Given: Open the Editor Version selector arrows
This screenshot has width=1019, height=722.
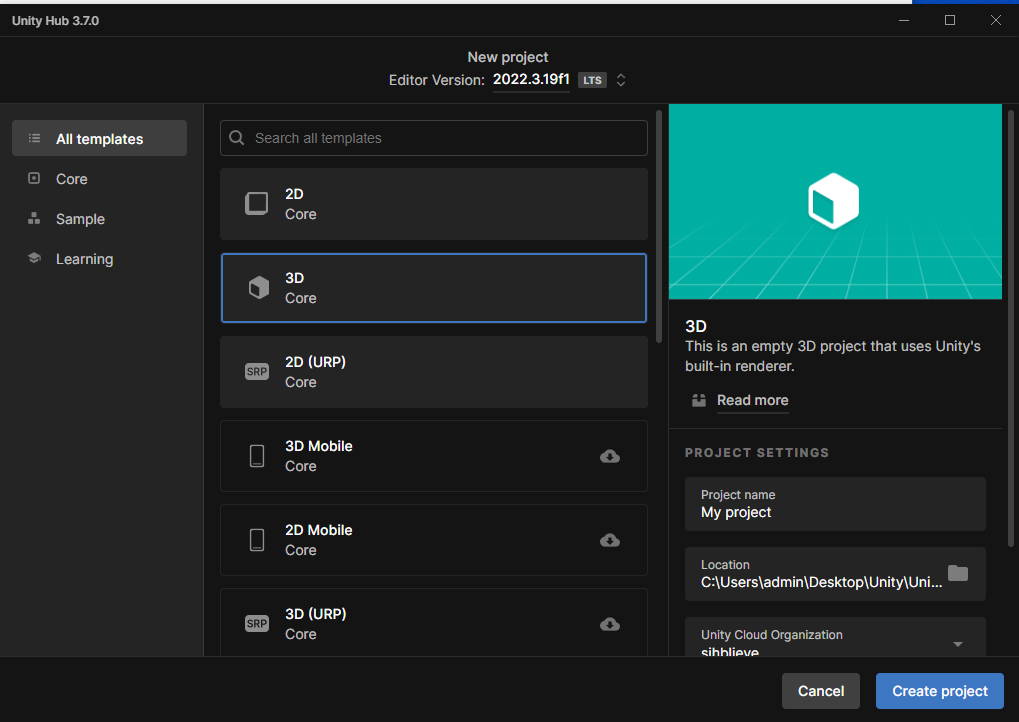Looking at the screenshot, I should [x=621, y=80].
